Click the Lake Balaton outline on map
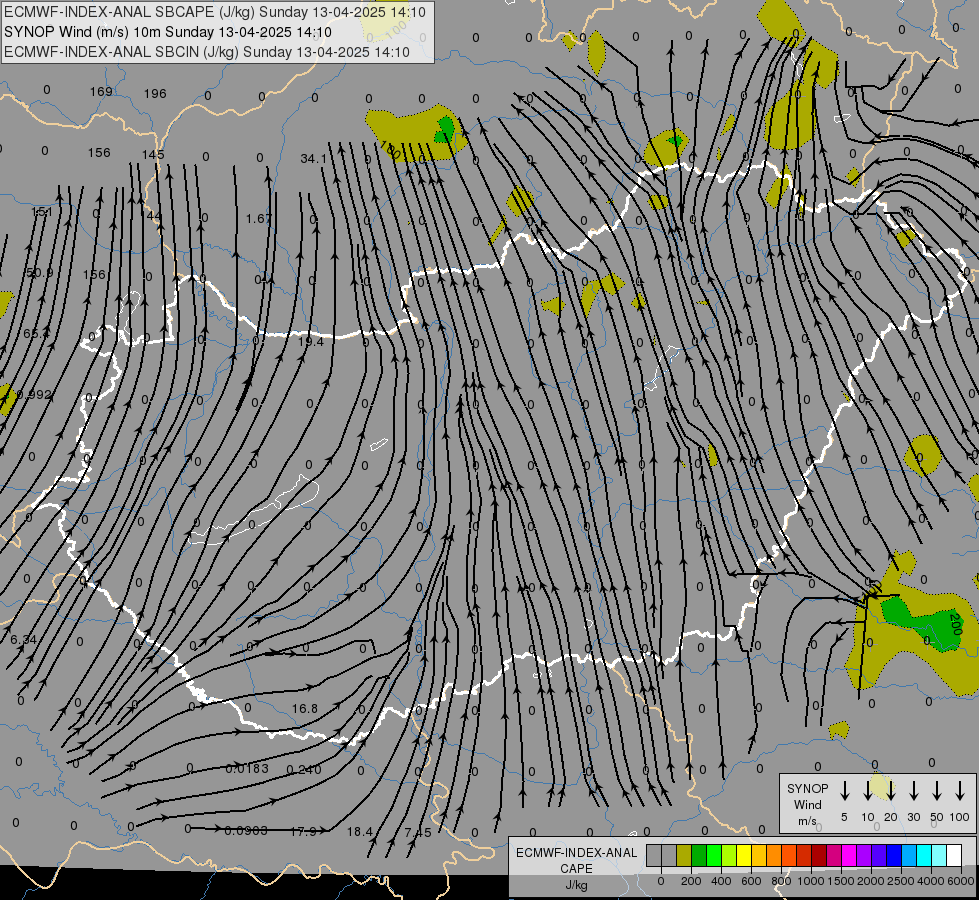The image size is (979, 900). pyautogui.click(x=254, y=510)
